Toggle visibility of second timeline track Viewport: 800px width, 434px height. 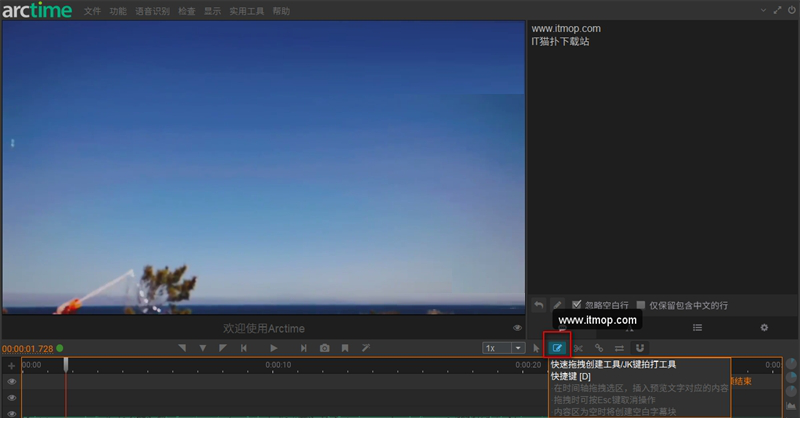[x=11, y=398]
